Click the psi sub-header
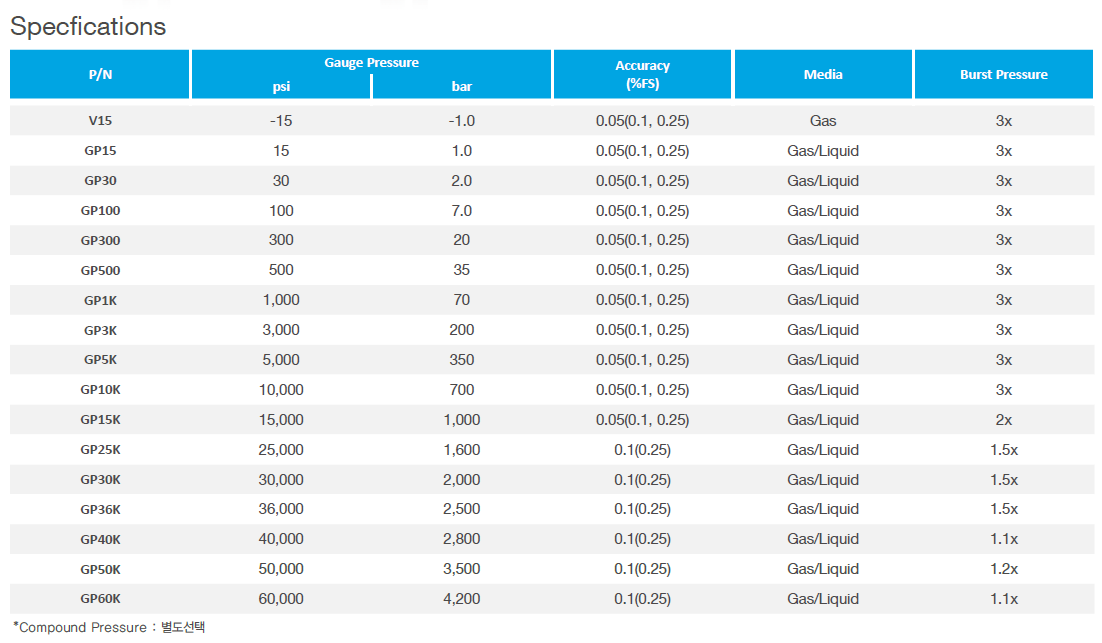This screenshot has width=1102, height=643. 281,86
